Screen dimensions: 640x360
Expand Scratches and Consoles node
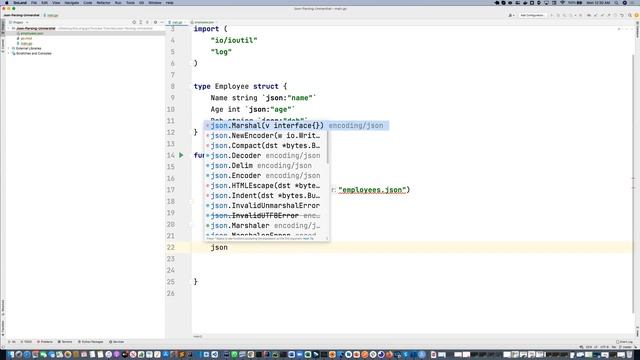[9, 53]
